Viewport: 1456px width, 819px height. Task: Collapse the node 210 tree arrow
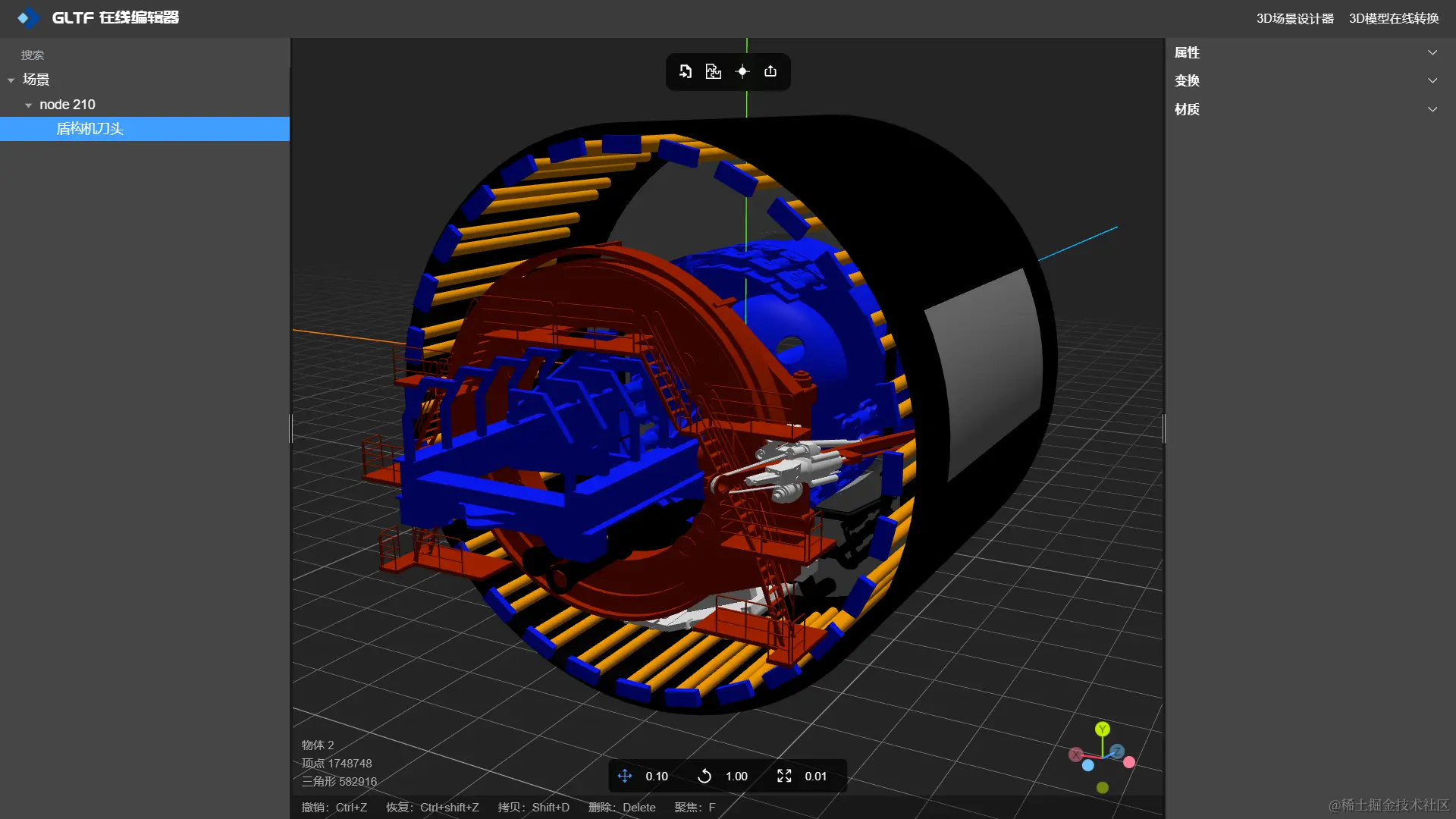(x=29, y=105)
